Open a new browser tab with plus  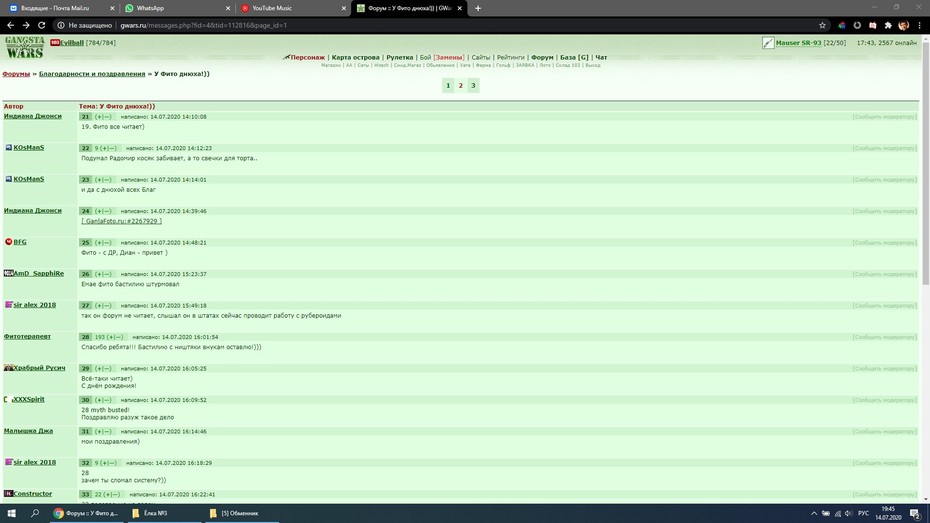click(478, 8)
